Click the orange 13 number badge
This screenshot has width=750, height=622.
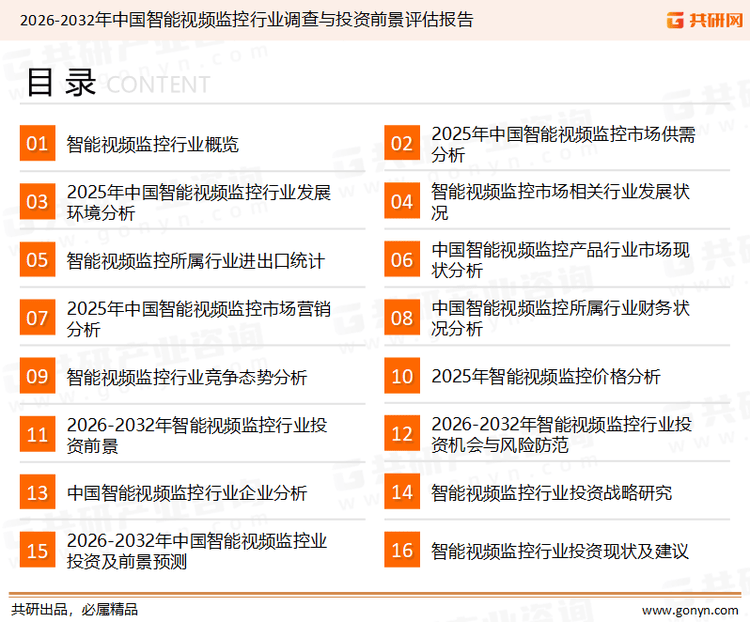pos(37,492)
